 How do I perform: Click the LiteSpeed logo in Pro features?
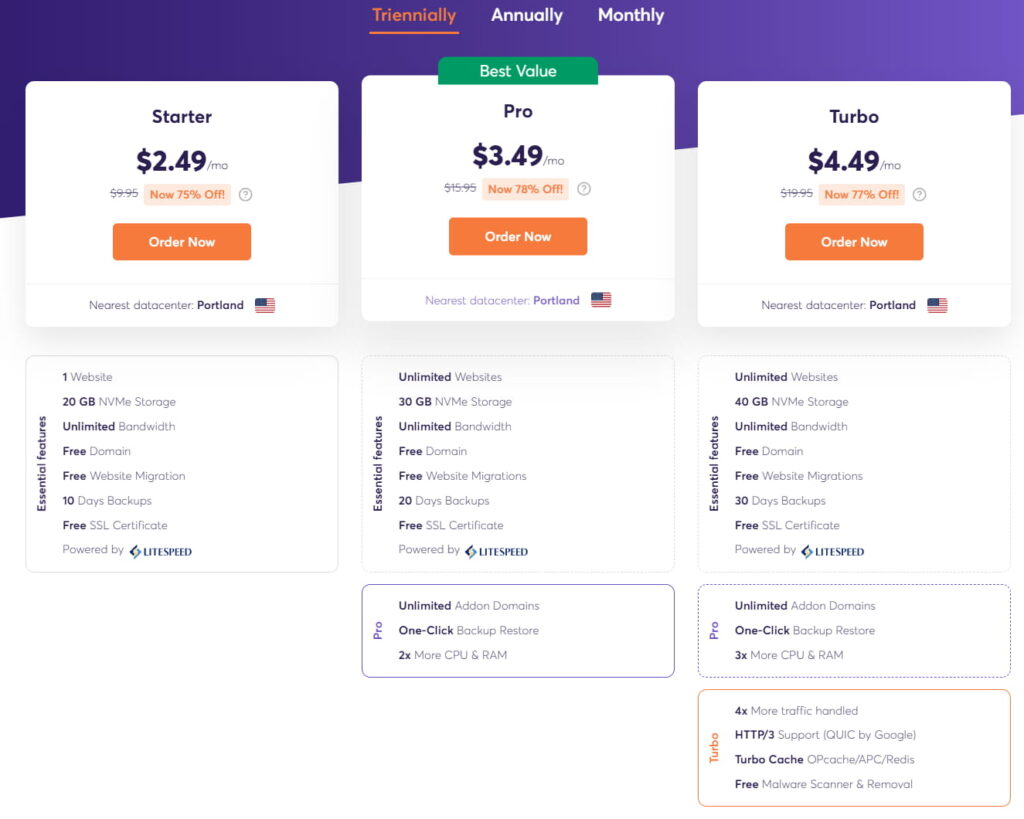497,552
